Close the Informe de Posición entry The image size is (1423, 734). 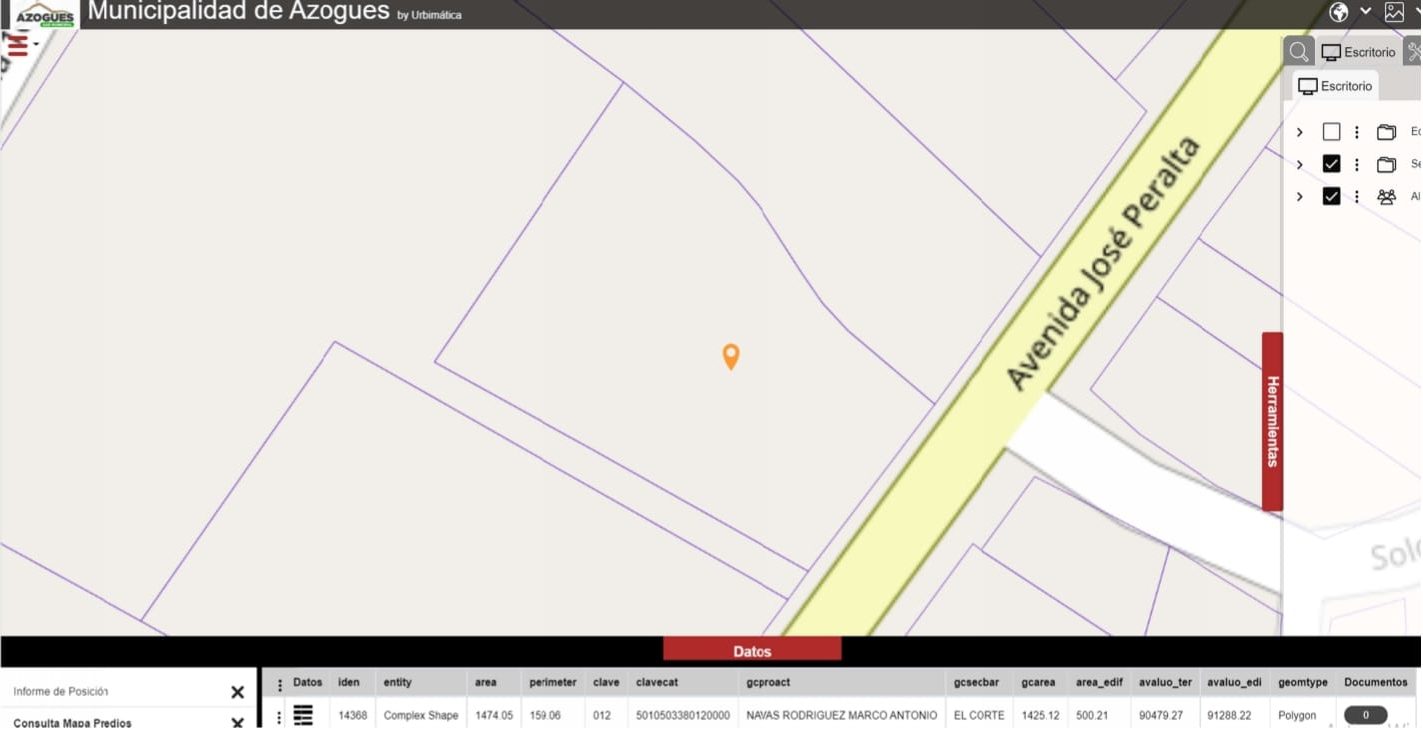[x=237, y=692]
